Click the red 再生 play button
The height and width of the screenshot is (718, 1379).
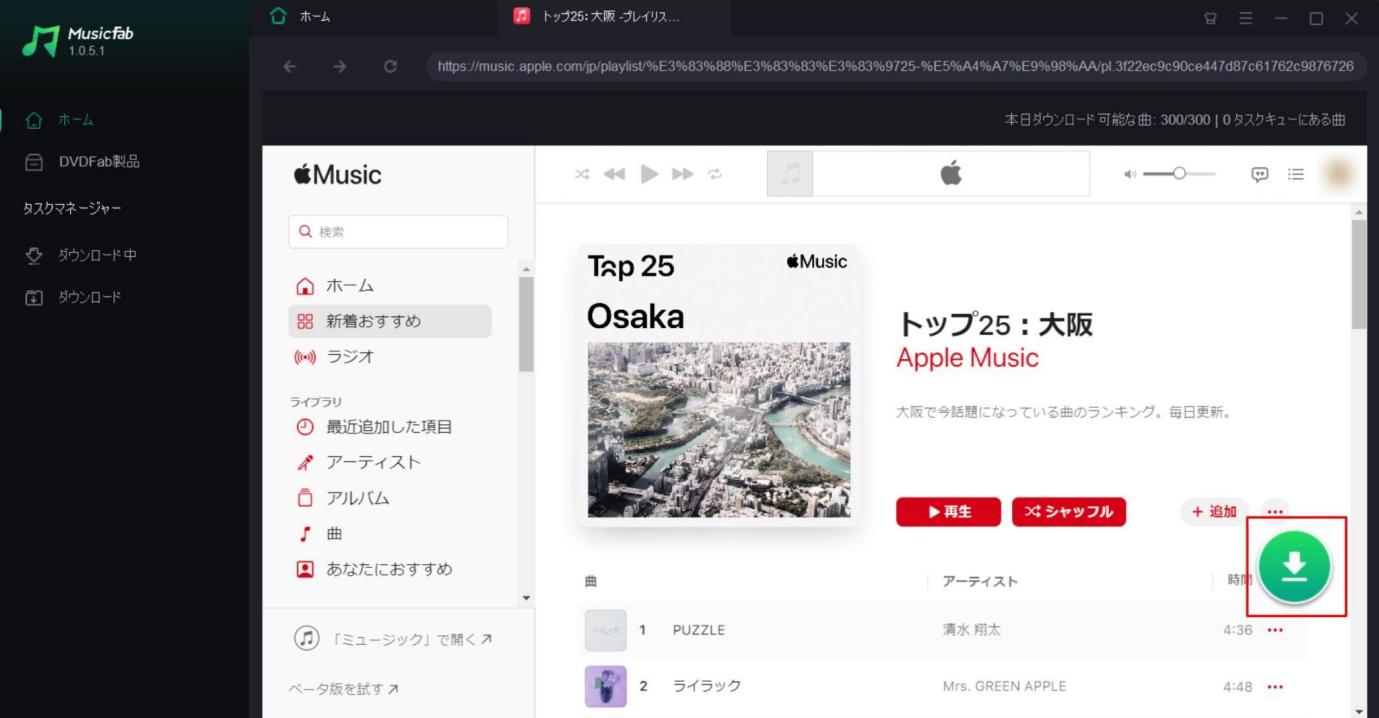tap(949, 512)
